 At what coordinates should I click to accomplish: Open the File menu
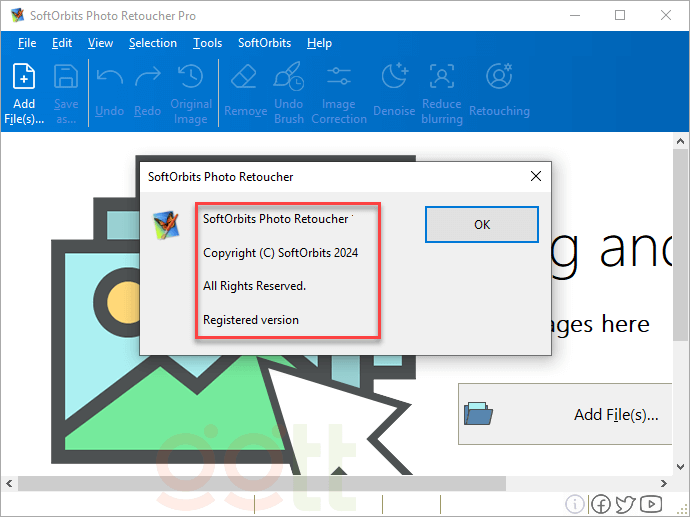(x=27, y=43)
